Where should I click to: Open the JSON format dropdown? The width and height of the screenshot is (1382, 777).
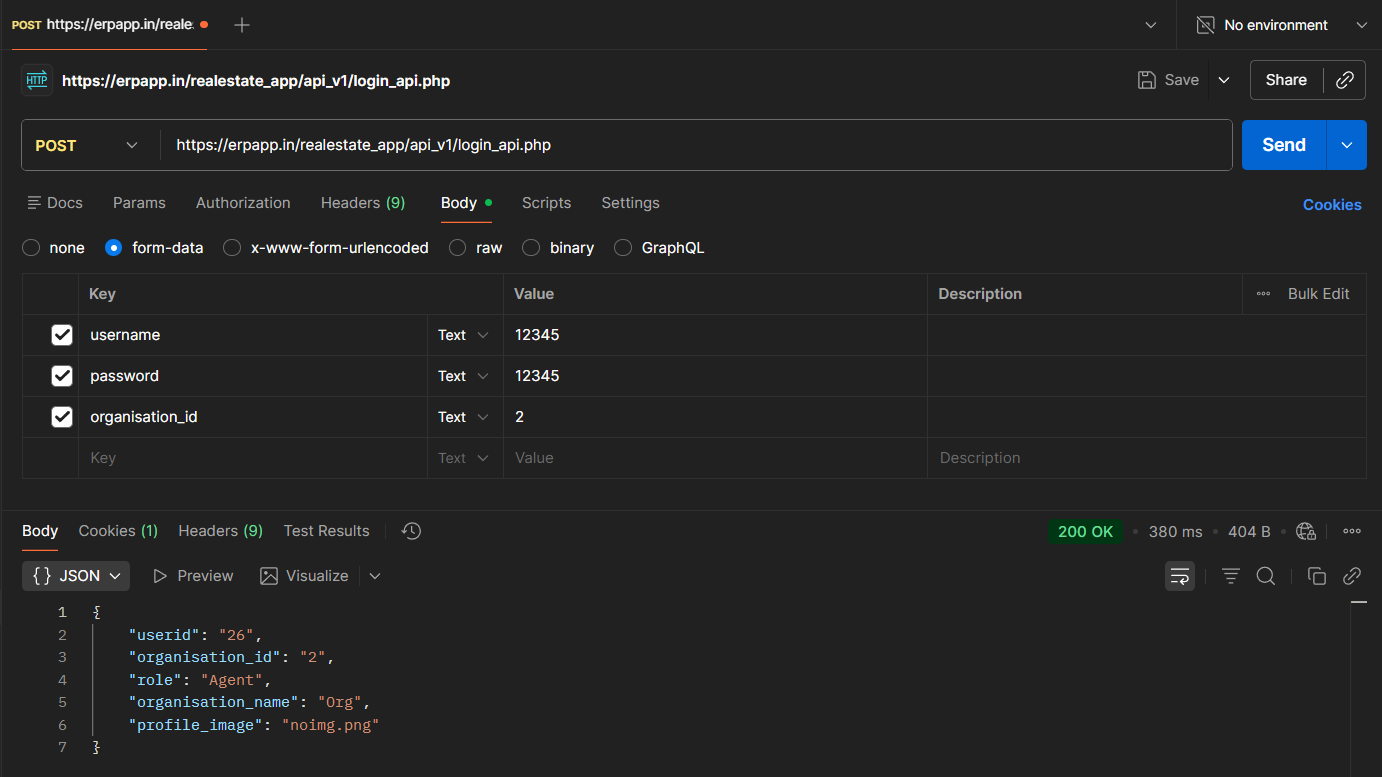76,576
